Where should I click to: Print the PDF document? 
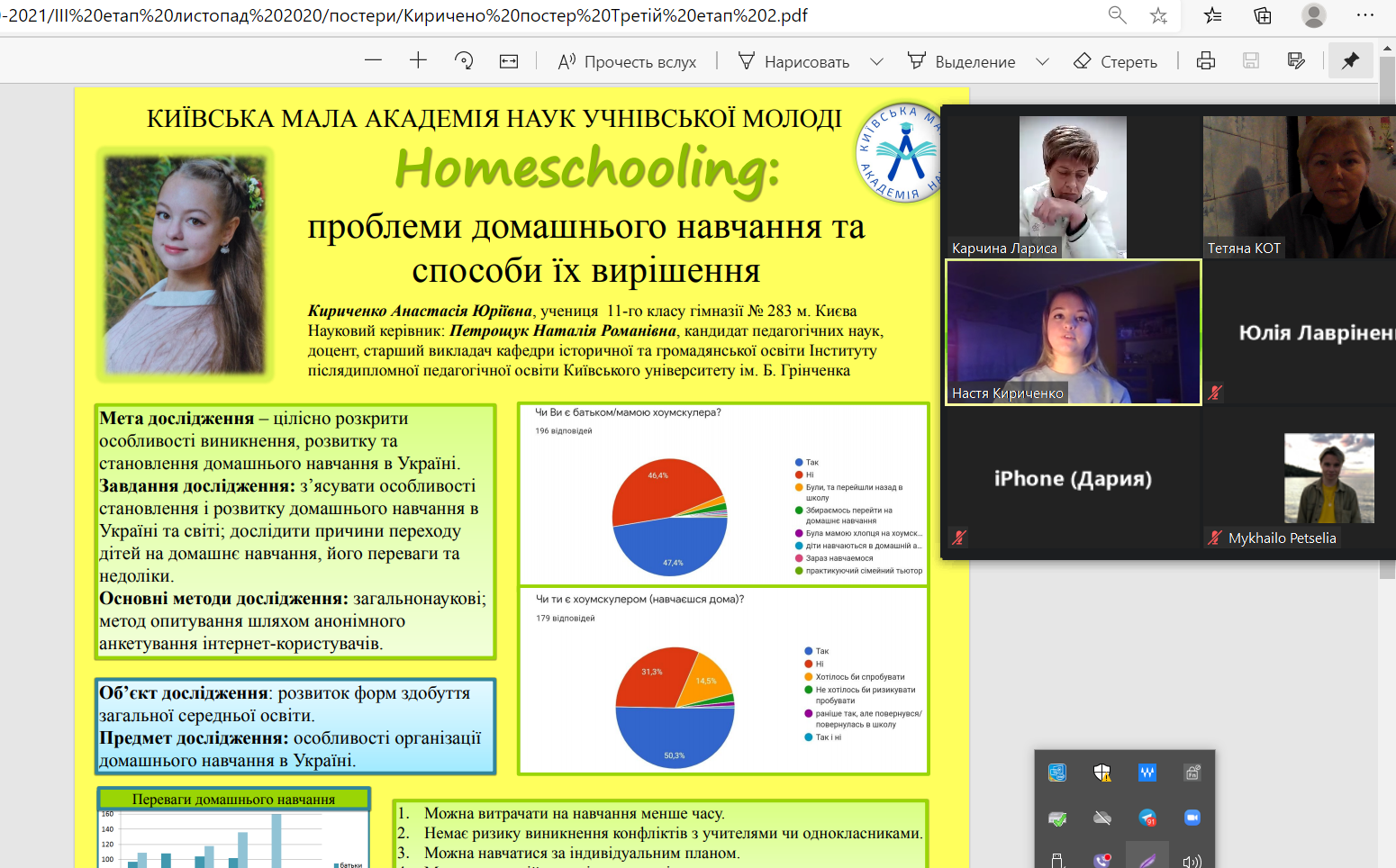[x=1206, y=60]
